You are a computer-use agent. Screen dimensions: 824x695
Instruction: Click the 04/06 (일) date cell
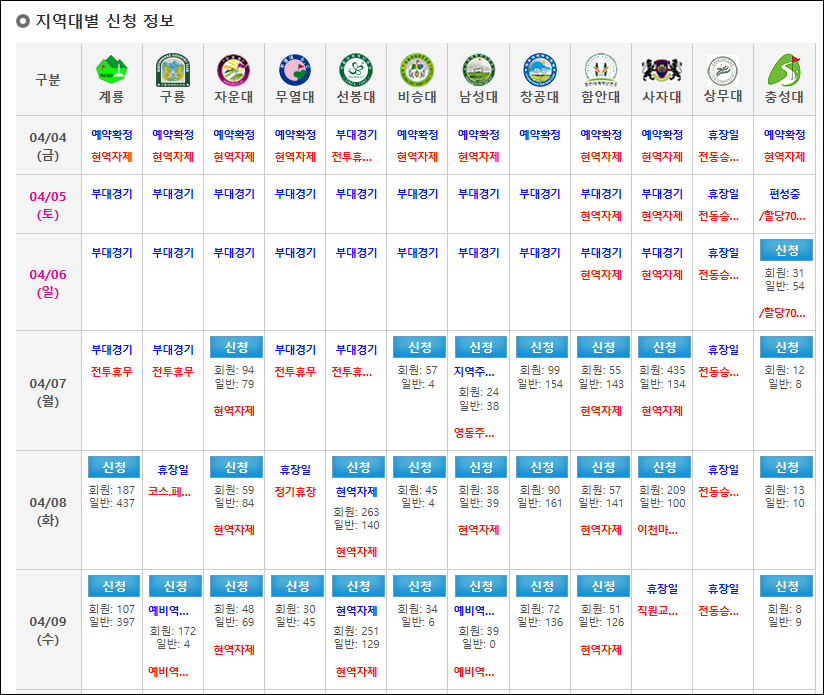tap(48, 283)
